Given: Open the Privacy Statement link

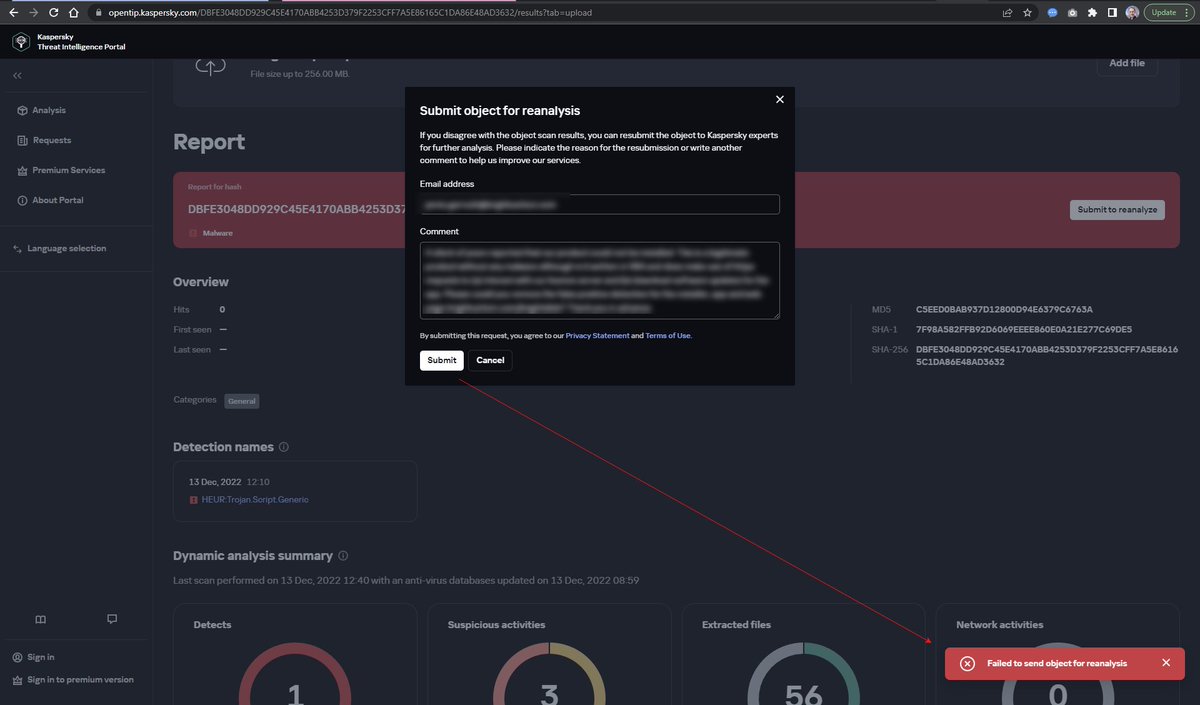Looking at the screenshot, I should (x=597, y=336).
